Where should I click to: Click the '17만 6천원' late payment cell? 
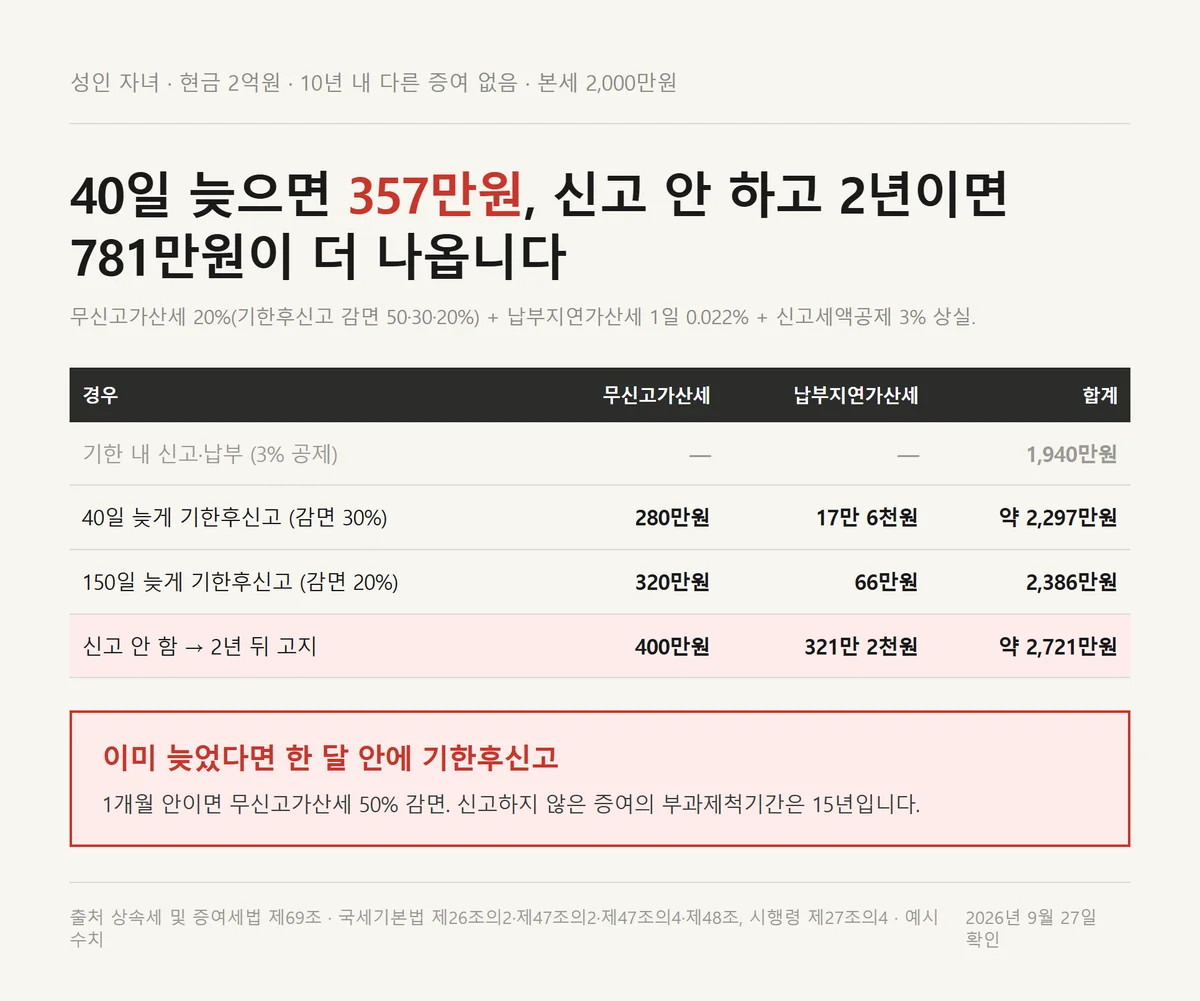[x=867, y=518]
